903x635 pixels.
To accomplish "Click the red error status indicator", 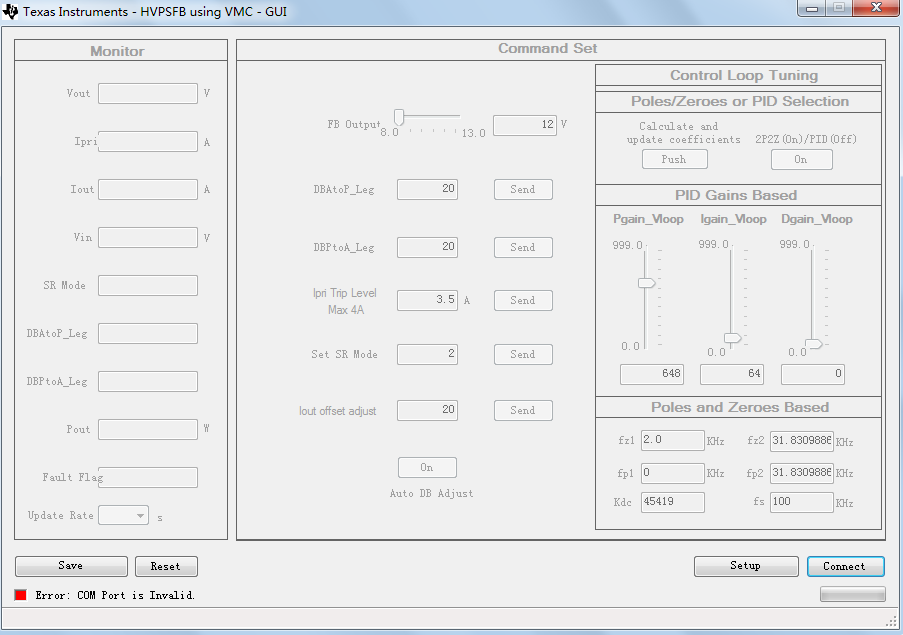I will point(21,595).
